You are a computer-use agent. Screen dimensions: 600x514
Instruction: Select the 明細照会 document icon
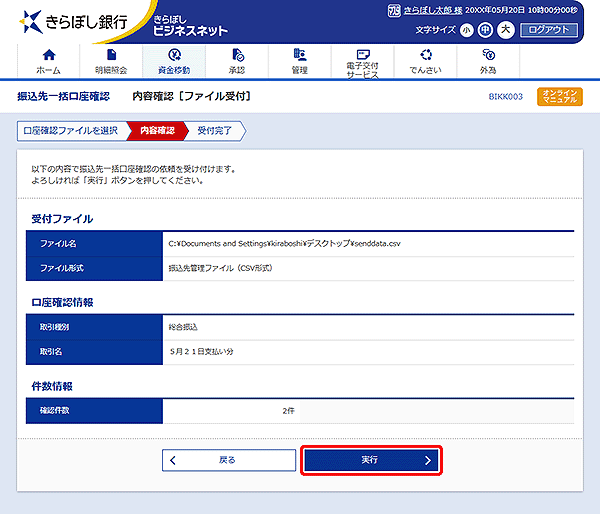[111, 55]
